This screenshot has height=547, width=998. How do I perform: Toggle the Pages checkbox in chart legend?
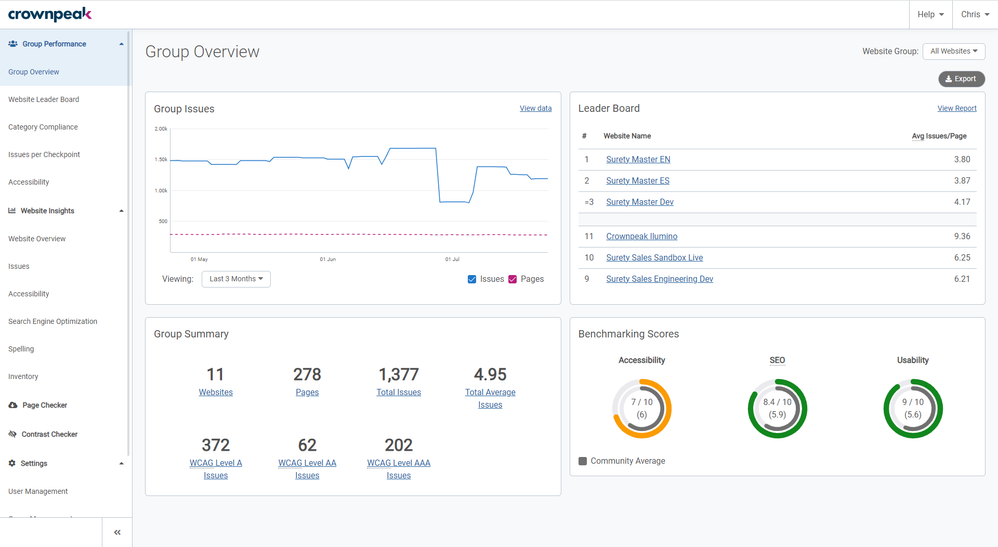pyautogui.click(x=512, y=279)
